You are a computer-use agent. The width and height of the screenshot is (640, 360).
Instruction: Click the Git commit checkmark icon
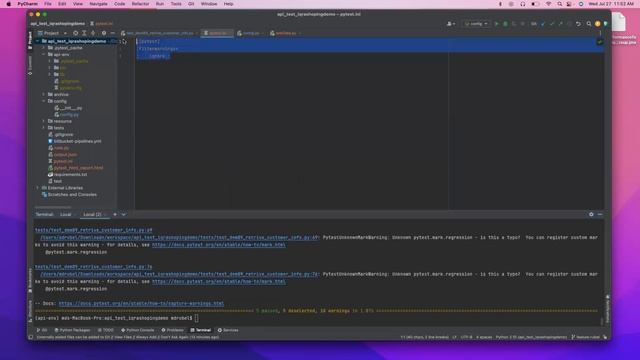[552, 24]
